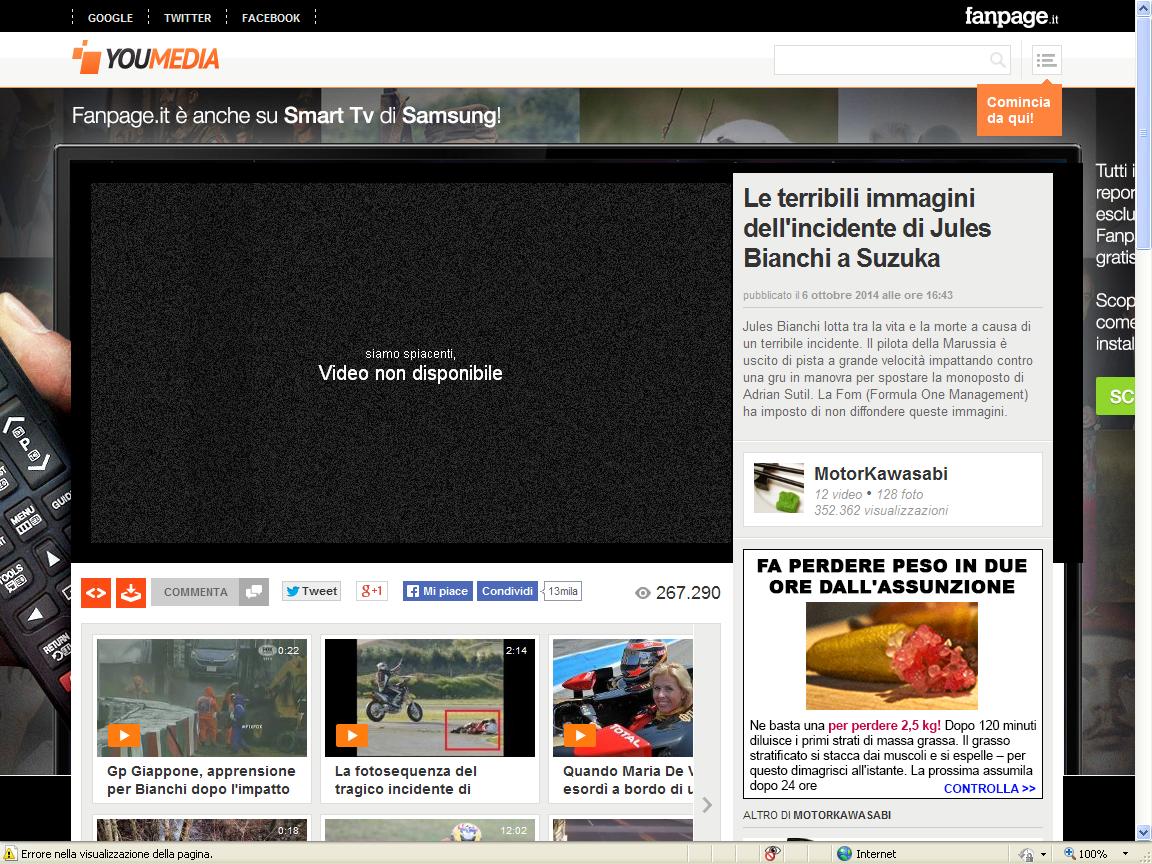Click the Jules Bianchi description paragraph

pyautogui.click(x=888, y=369)
